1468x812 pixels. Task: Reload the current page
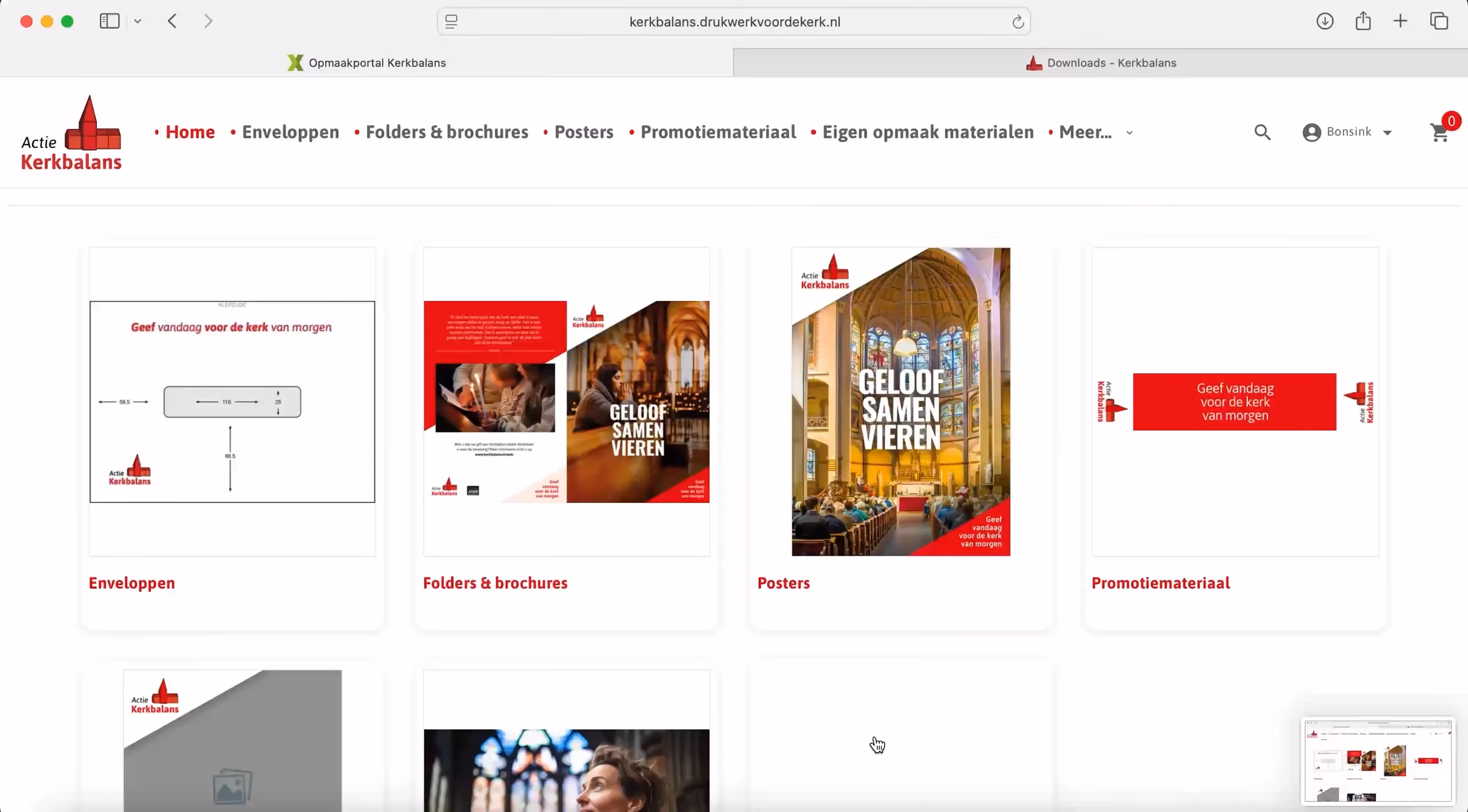(x=1018, y=22)
